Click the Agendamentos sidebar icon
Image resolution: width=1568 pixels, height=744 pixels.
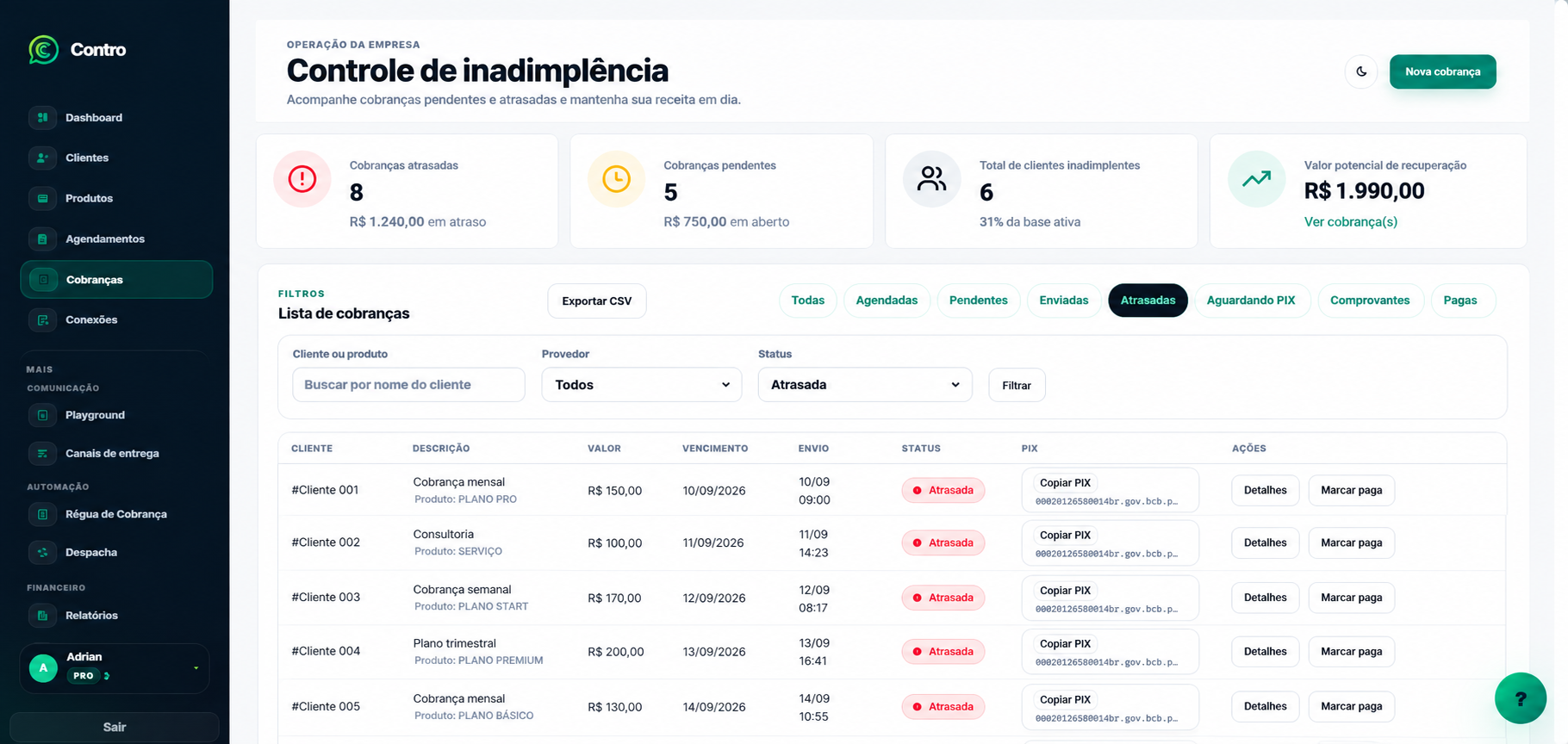pyautogui.click(x=42, y=239)
